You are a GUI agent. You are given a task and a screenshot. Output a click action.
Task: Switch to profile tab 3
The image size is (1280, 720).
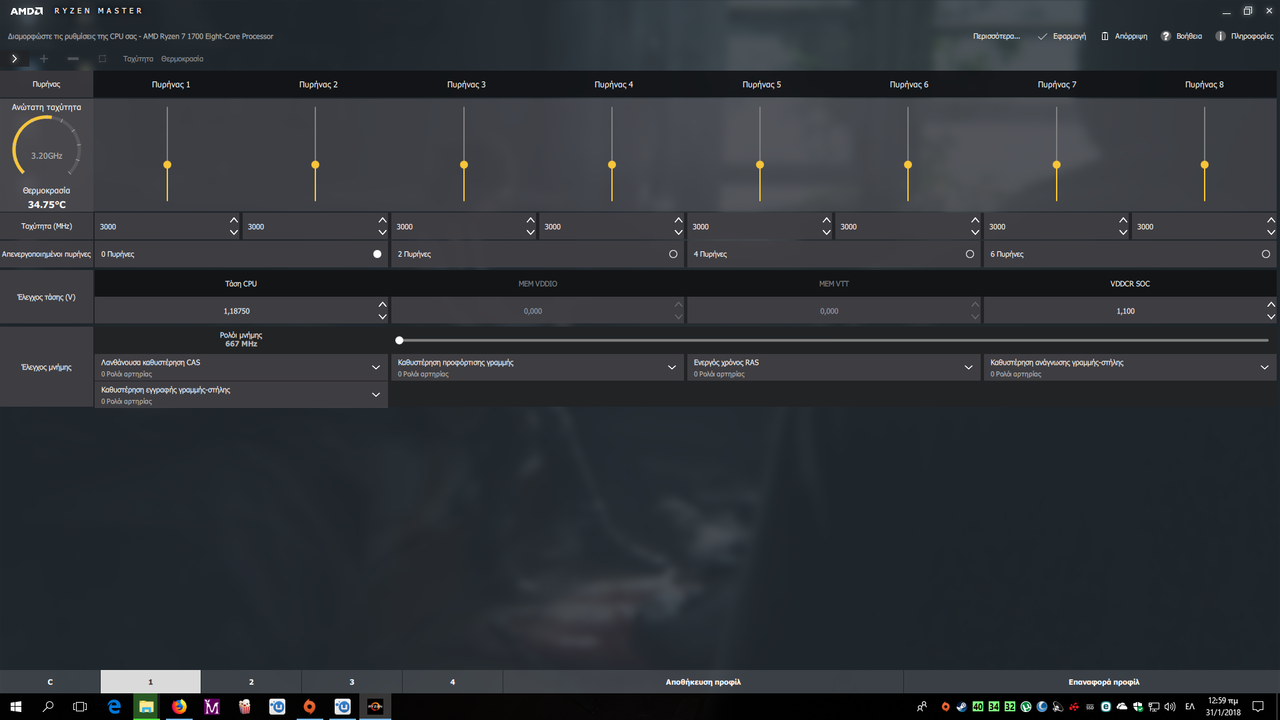(x=352, y=682)
